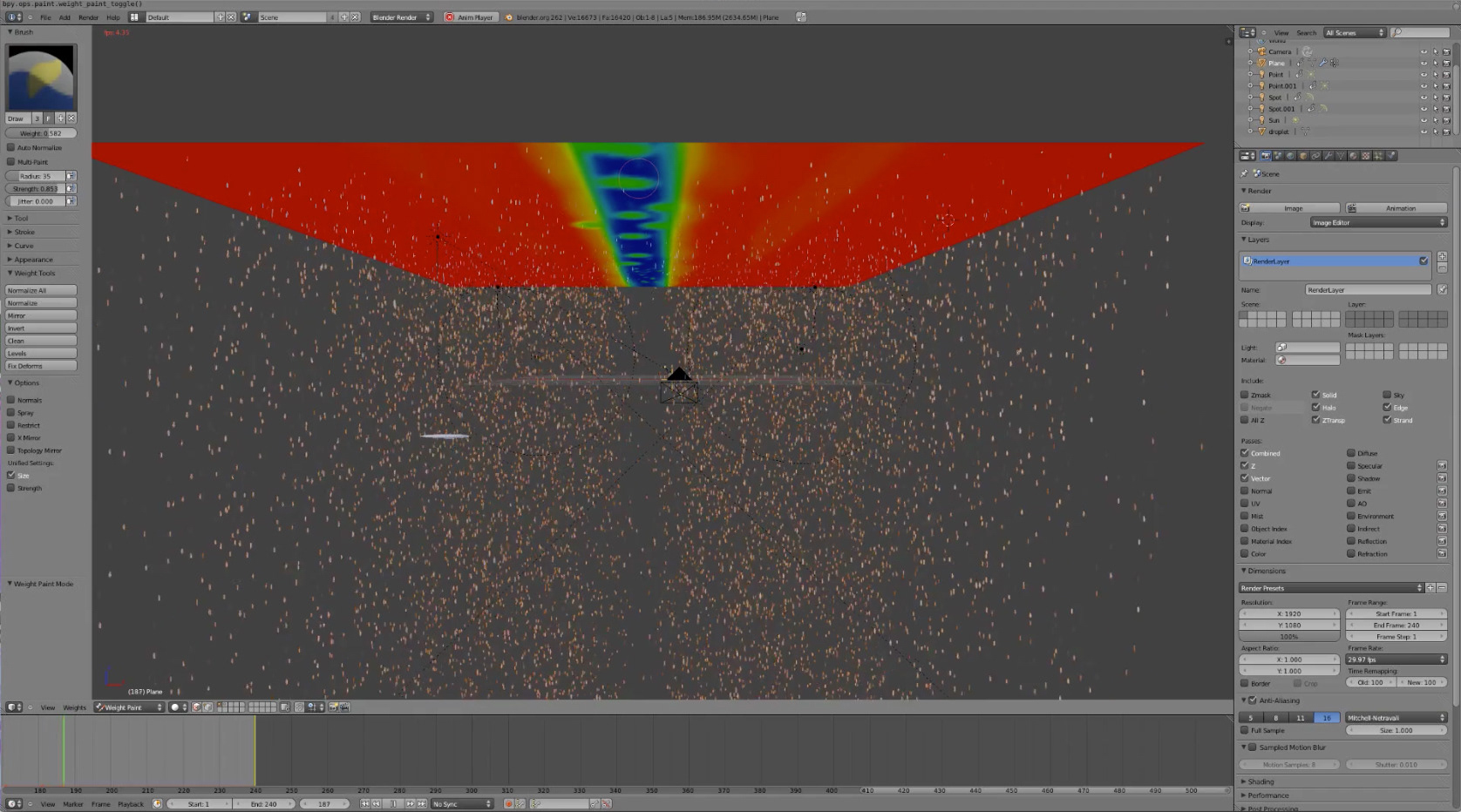Open the Add menu in top bar
The image size is (1461, 812).
click(x=65, y=17)
